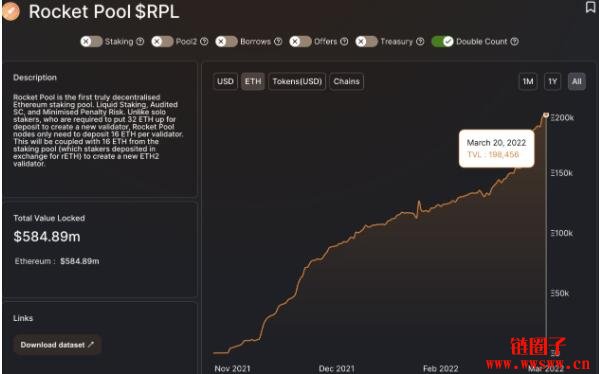Download dataset via the Links button

[x=57, y=345]
